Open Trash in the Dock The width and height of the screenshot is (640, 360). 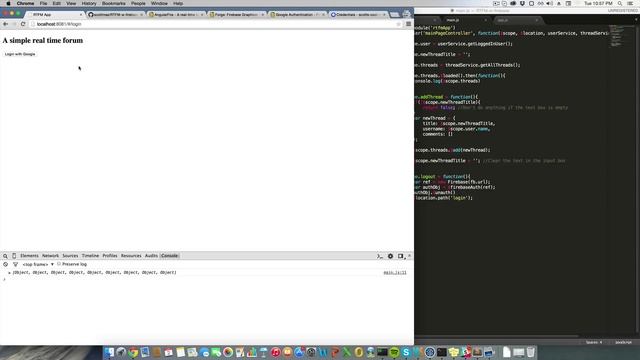point(530,352)
